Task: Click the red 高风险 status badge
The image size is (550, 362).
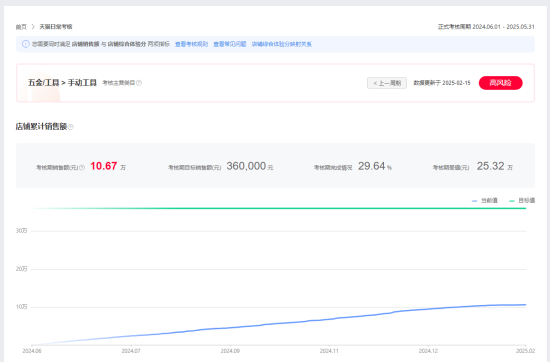Action: [x=501, y=83]
